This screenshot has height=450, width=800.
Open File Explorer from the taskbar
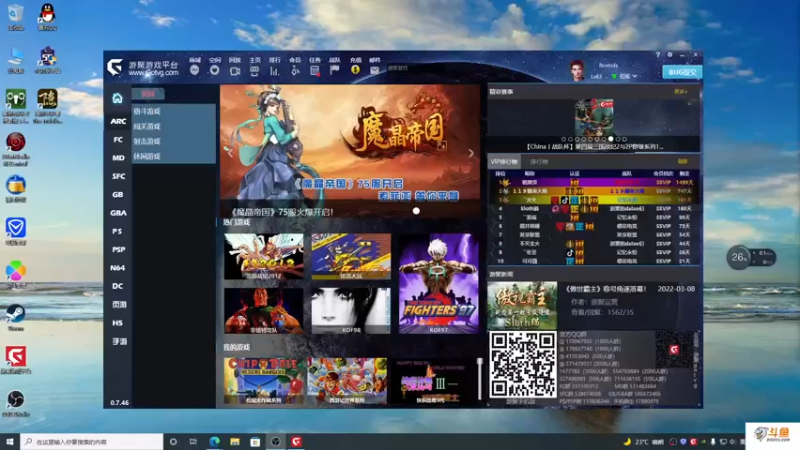[x=235, y=441]
